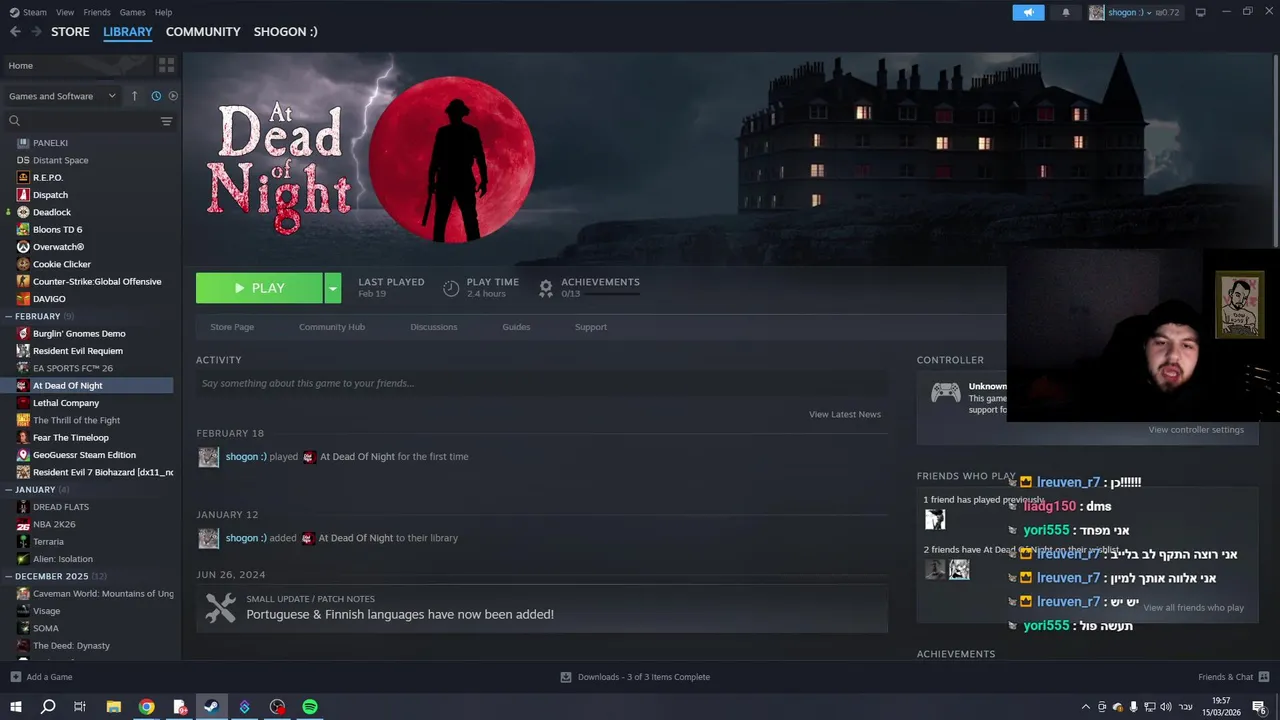This screenshot has height=720, width=1280.
Task: Collapse the FEBRUARY library group
Action: [10, 316]
